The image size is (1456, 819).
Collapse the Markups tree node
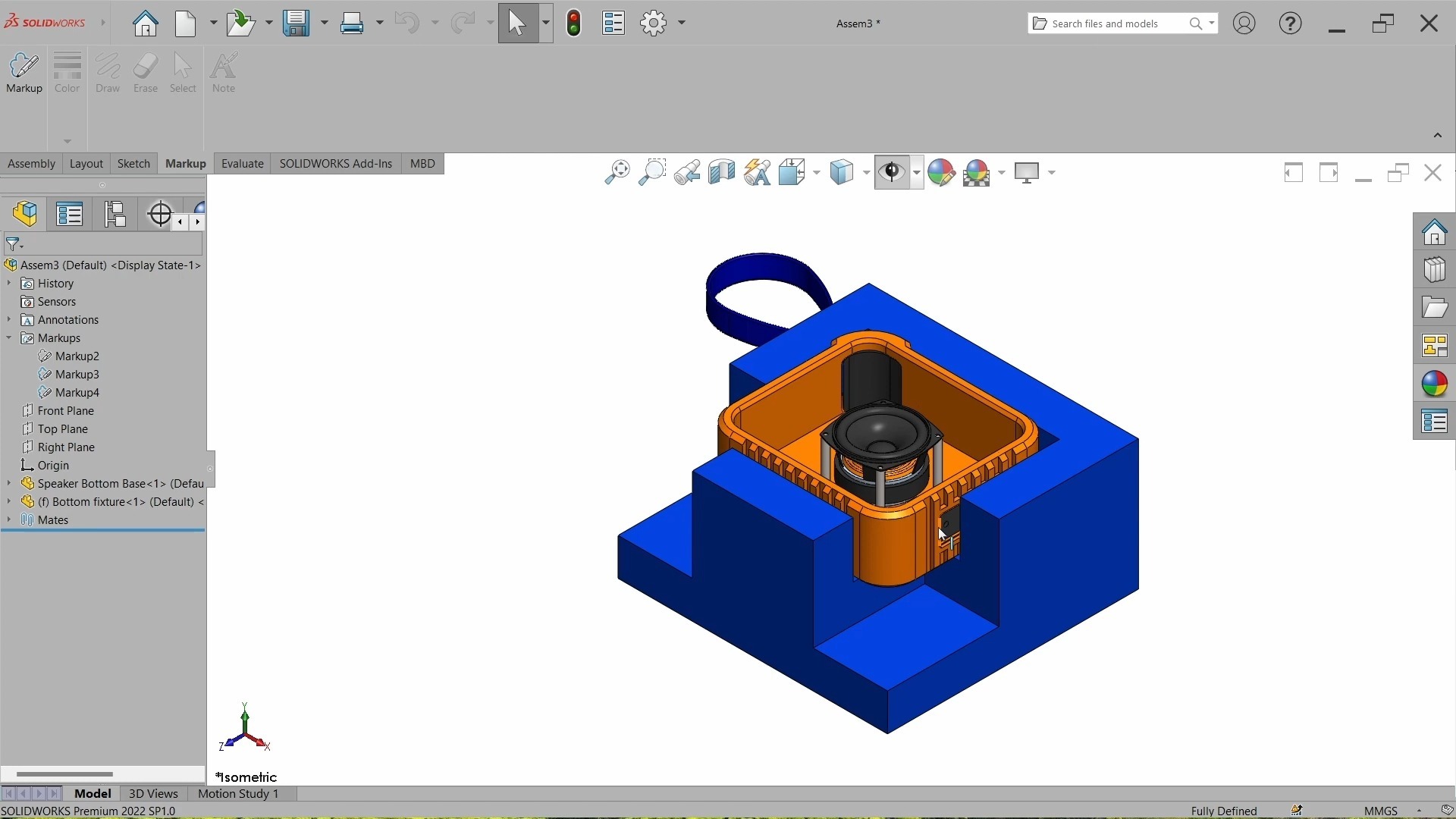point(9,338)
